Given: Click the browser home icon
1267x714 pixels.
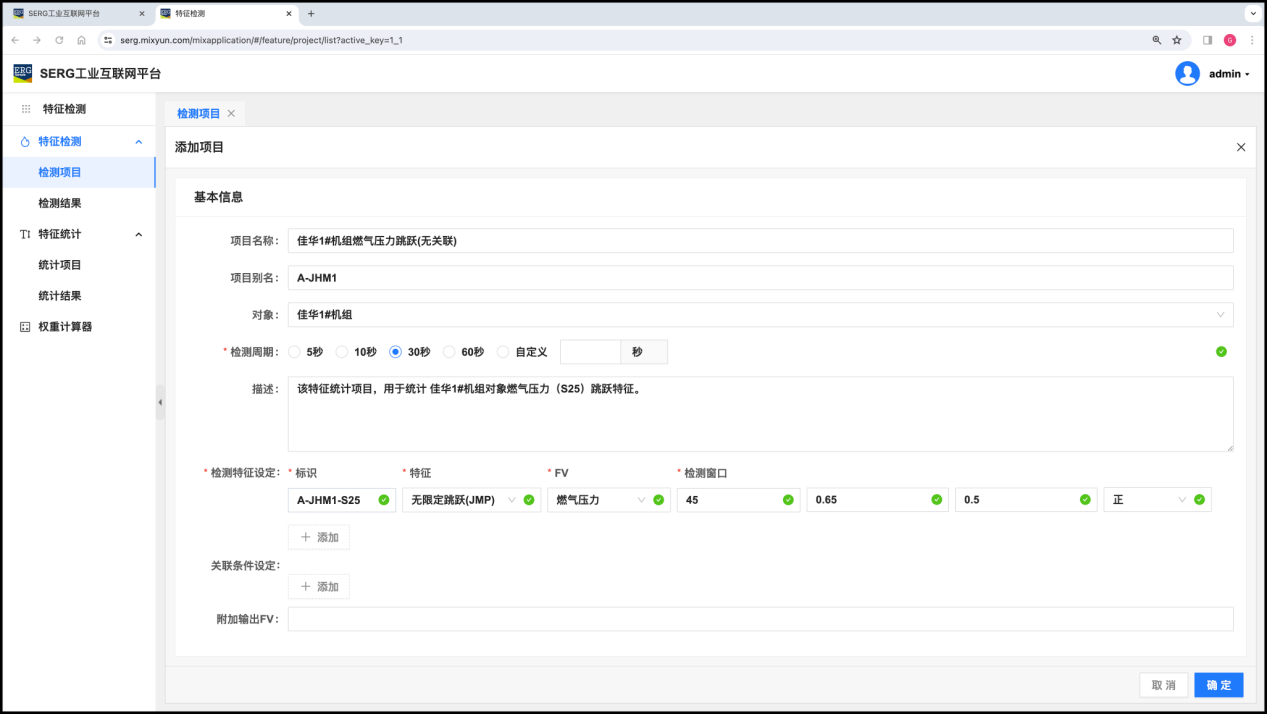Looking at the screenshot, I should pyautogui.click(x=81, y=40).
